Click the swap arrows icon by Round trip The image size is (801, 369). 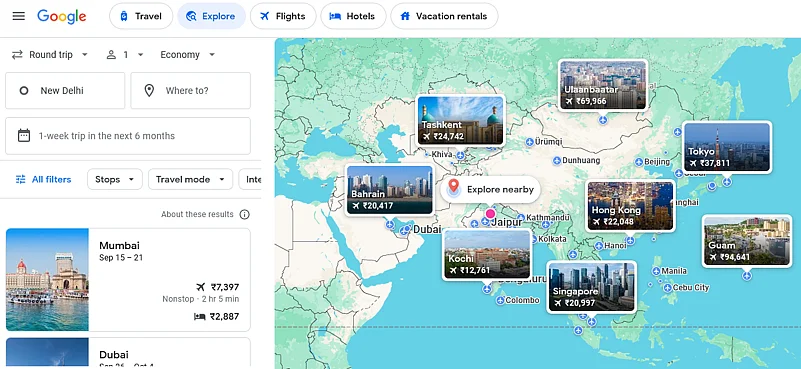coord(17,55)
